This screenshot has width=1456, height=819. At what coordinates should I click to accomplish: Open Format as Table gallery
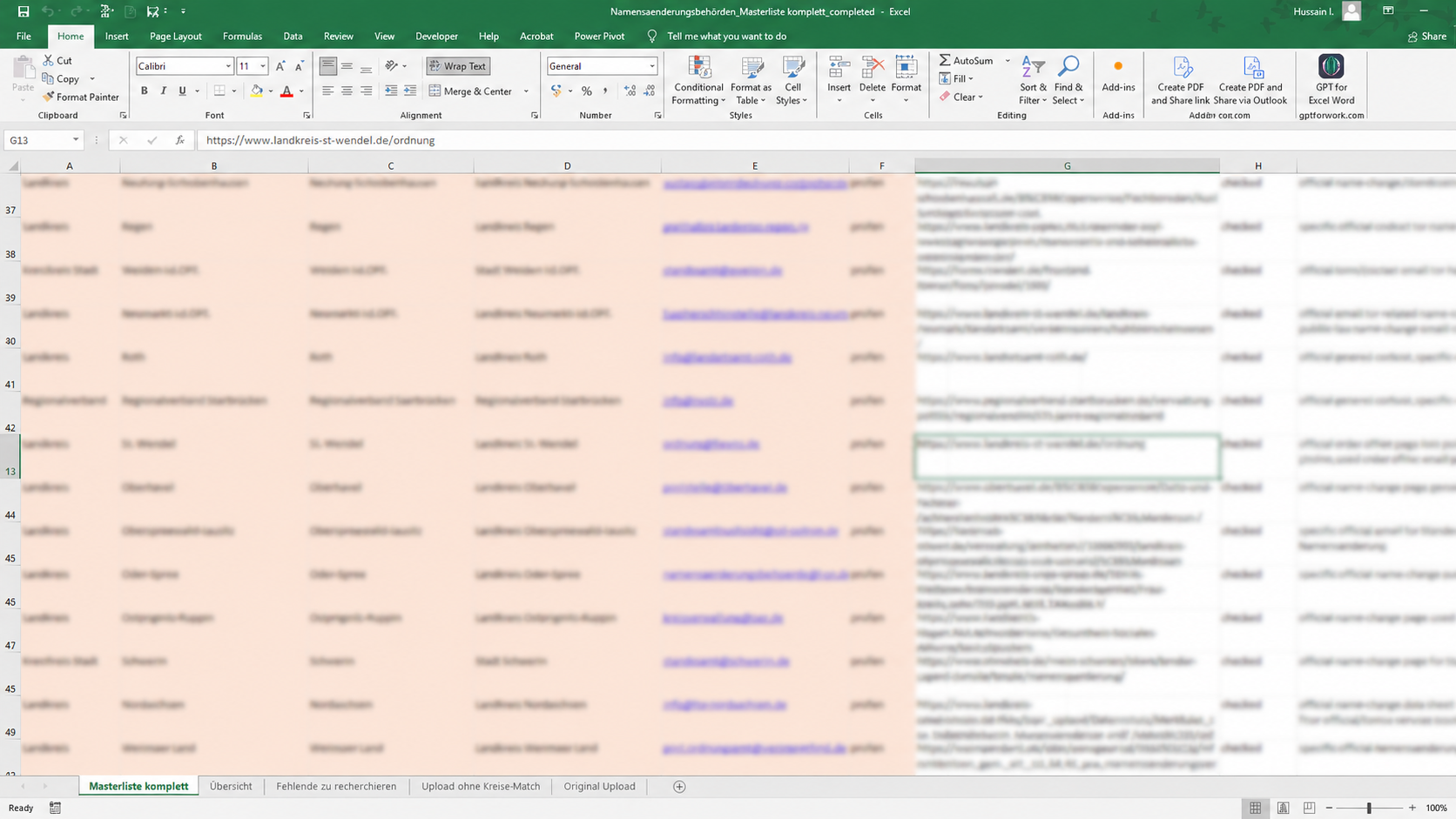pyautogui.click(x=751, y=80)
